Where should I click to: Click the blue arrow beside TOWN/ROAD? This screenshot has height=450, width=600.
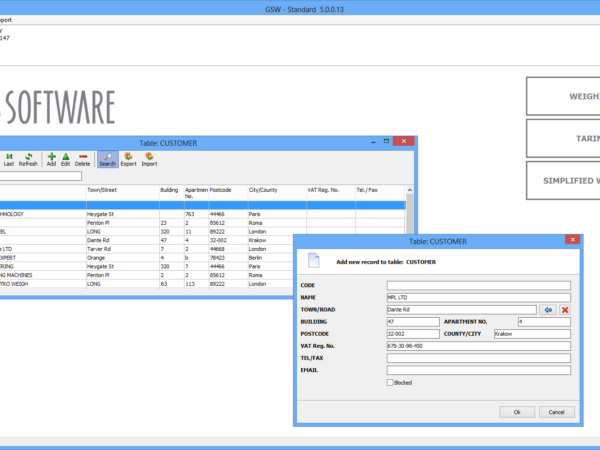click(548, 310)
